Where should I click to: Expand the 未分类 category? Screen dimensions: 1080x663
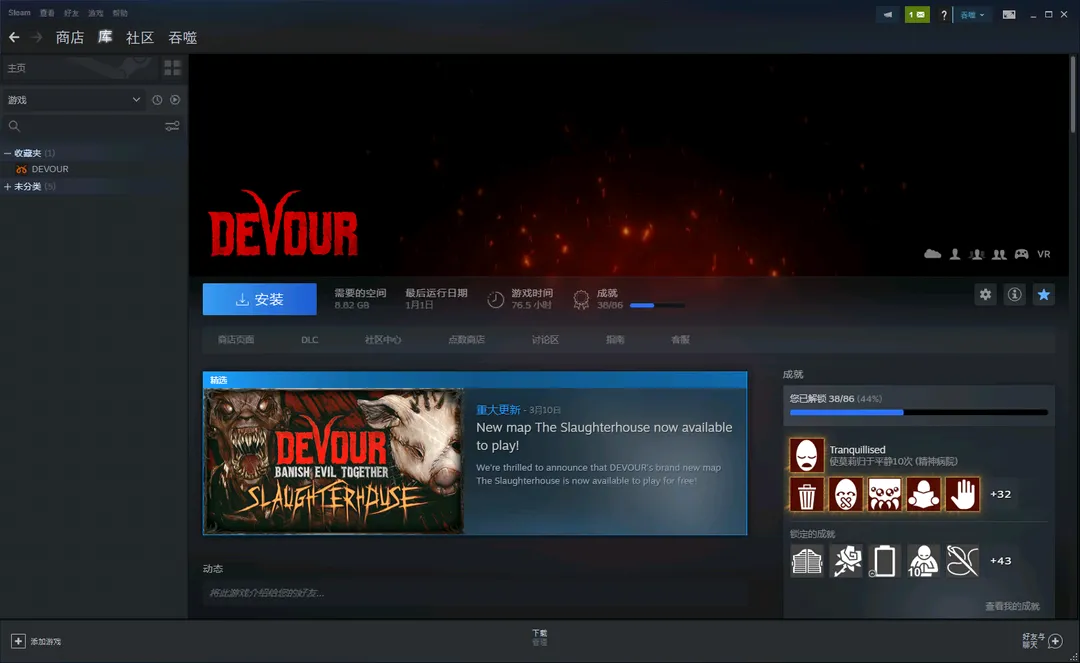tap(8, 187)
